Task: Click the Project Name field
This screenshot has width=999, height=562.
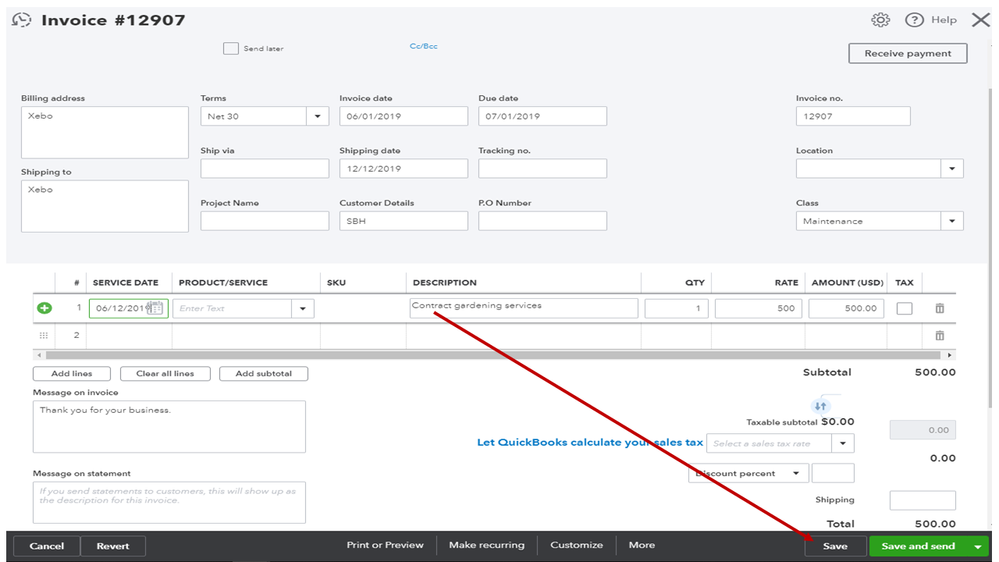Action: tap(264, 221)
